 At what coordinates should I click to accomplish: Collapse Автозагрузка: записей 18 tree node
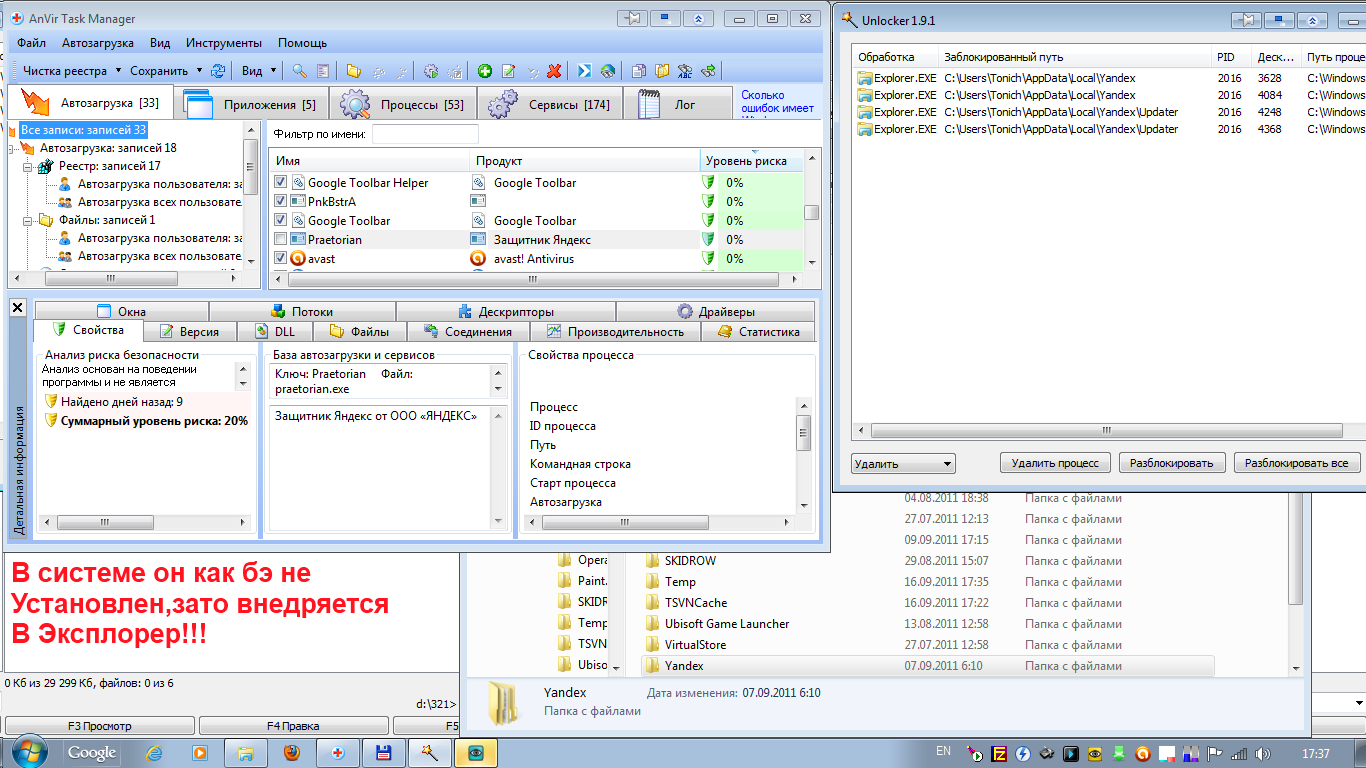tap(10, 148)
